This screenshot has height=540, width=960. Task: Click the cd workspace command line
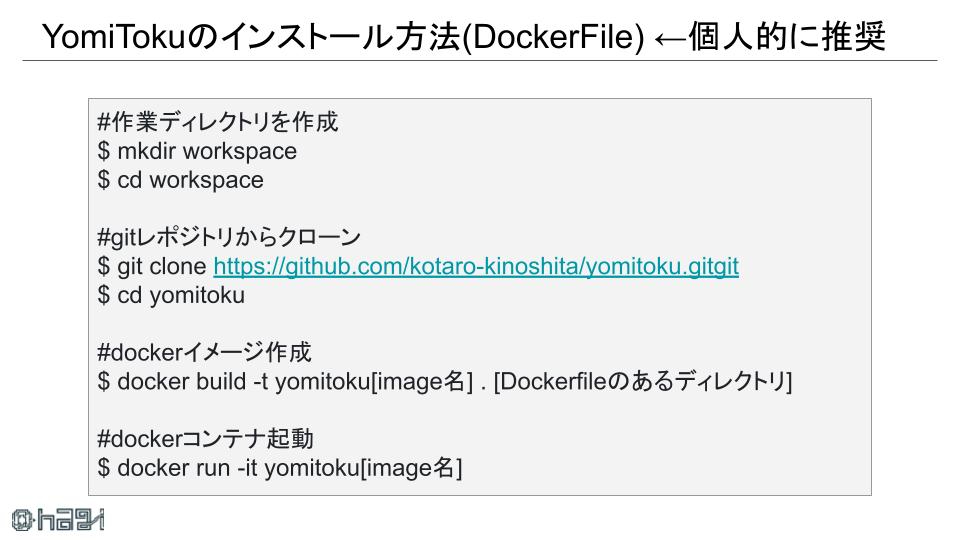coord(180,180)
